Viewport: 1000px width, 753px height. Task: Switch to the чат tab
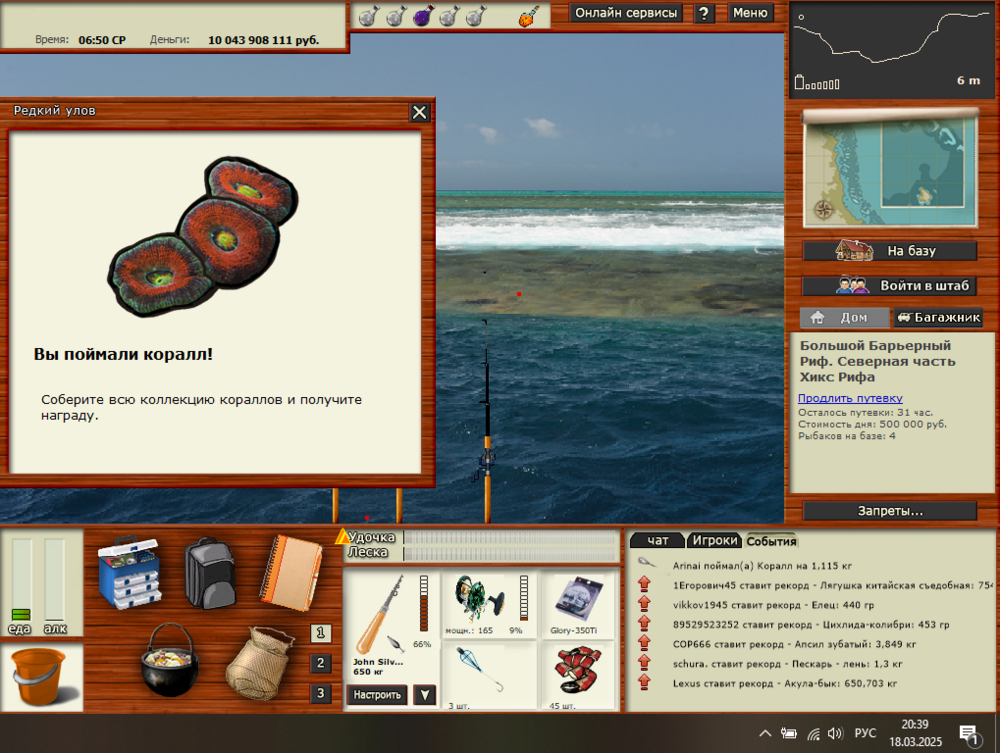[658, 540]
